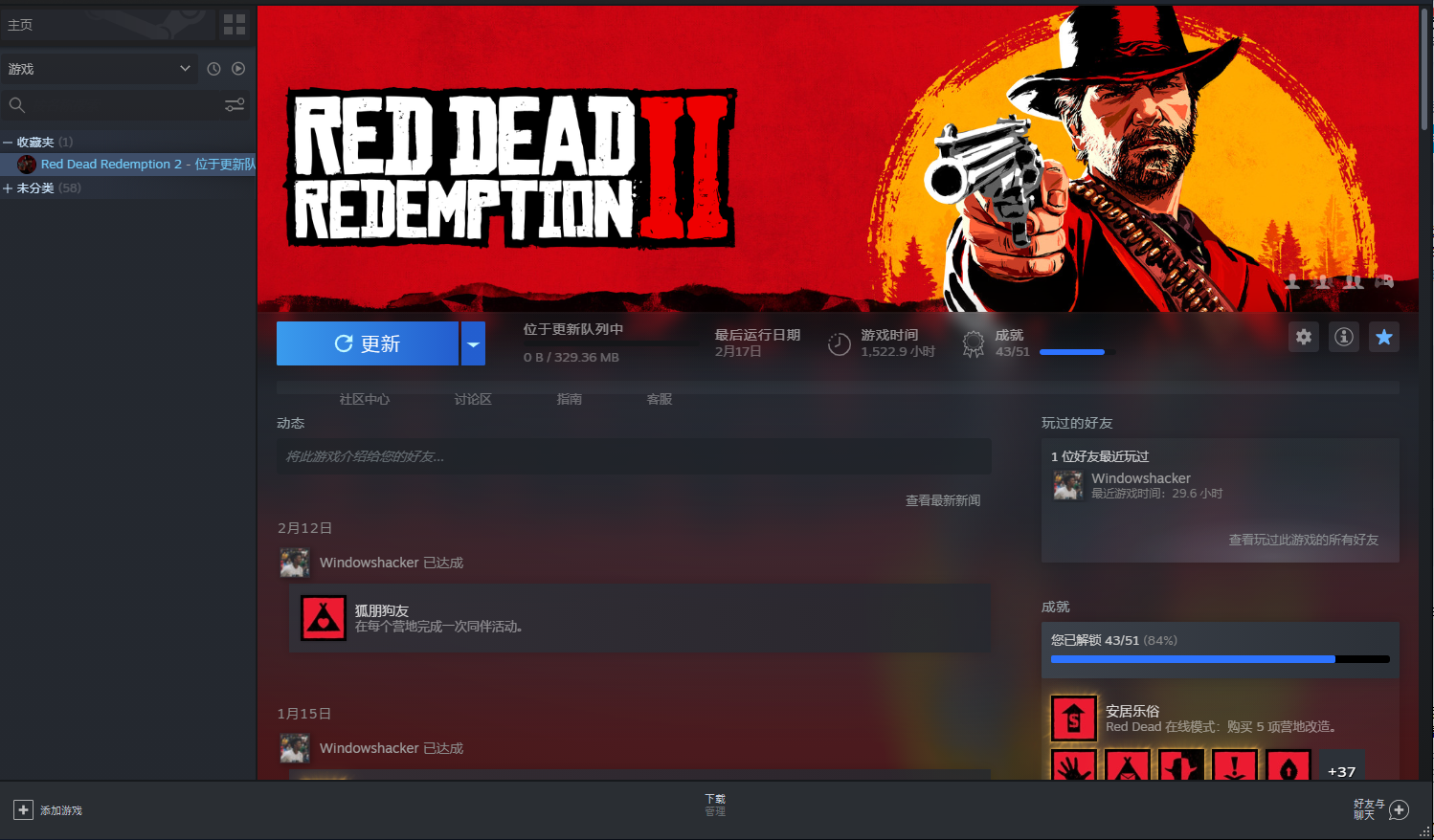
Task: Open the 游戏 library type dropdown
Action: pos(100,69)
